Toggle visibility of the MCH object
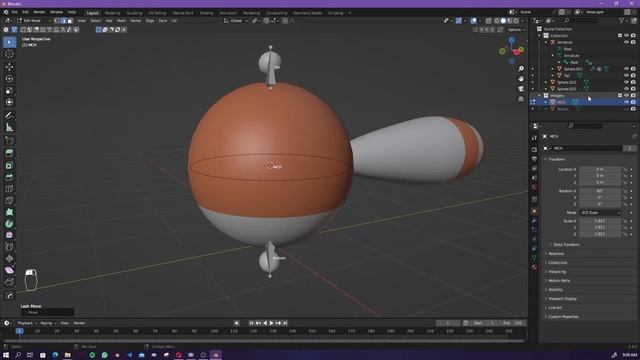The width and height of the screenshot is (640, 360). pyautogui.click(x=626, y=102)
